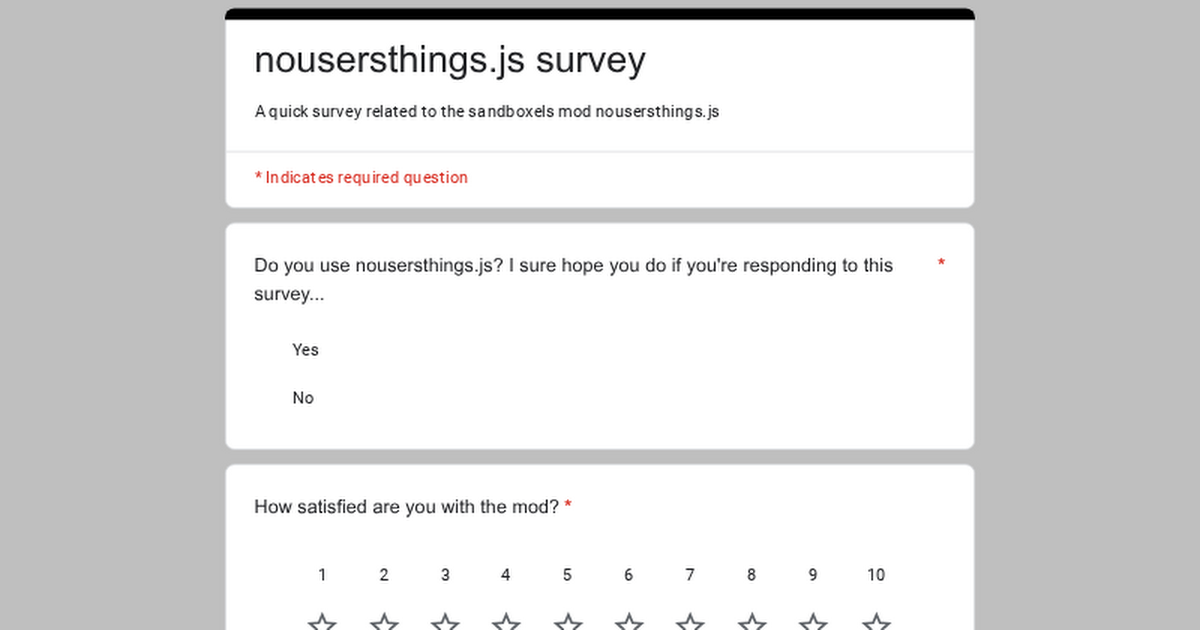Select the 3-star rating
The image size is (1200, 630).
click(445, 620)
